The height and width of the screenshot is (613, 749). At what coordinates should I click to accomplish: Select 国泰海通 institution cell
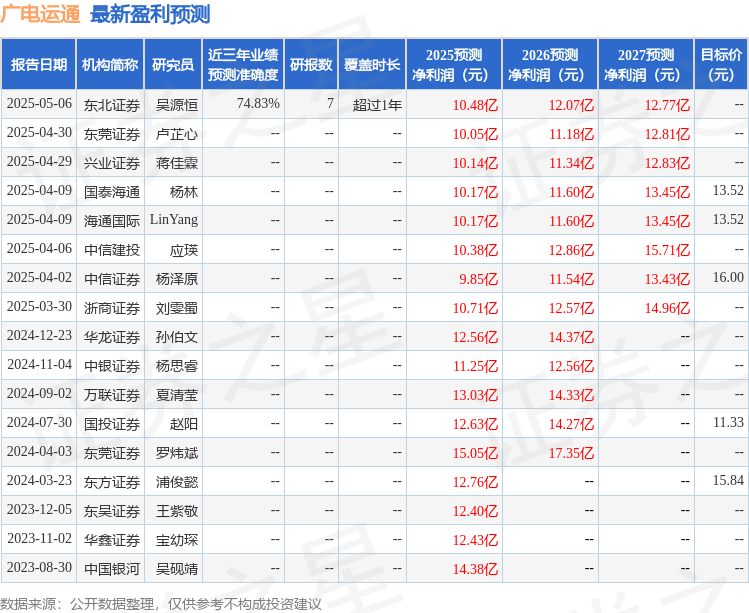[112, 192]
